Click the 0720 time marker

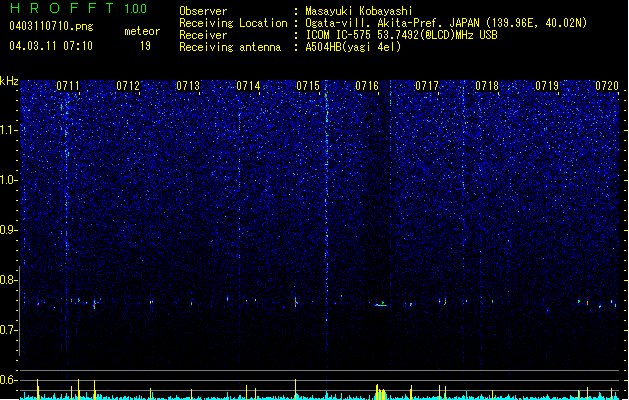point(607,86)
